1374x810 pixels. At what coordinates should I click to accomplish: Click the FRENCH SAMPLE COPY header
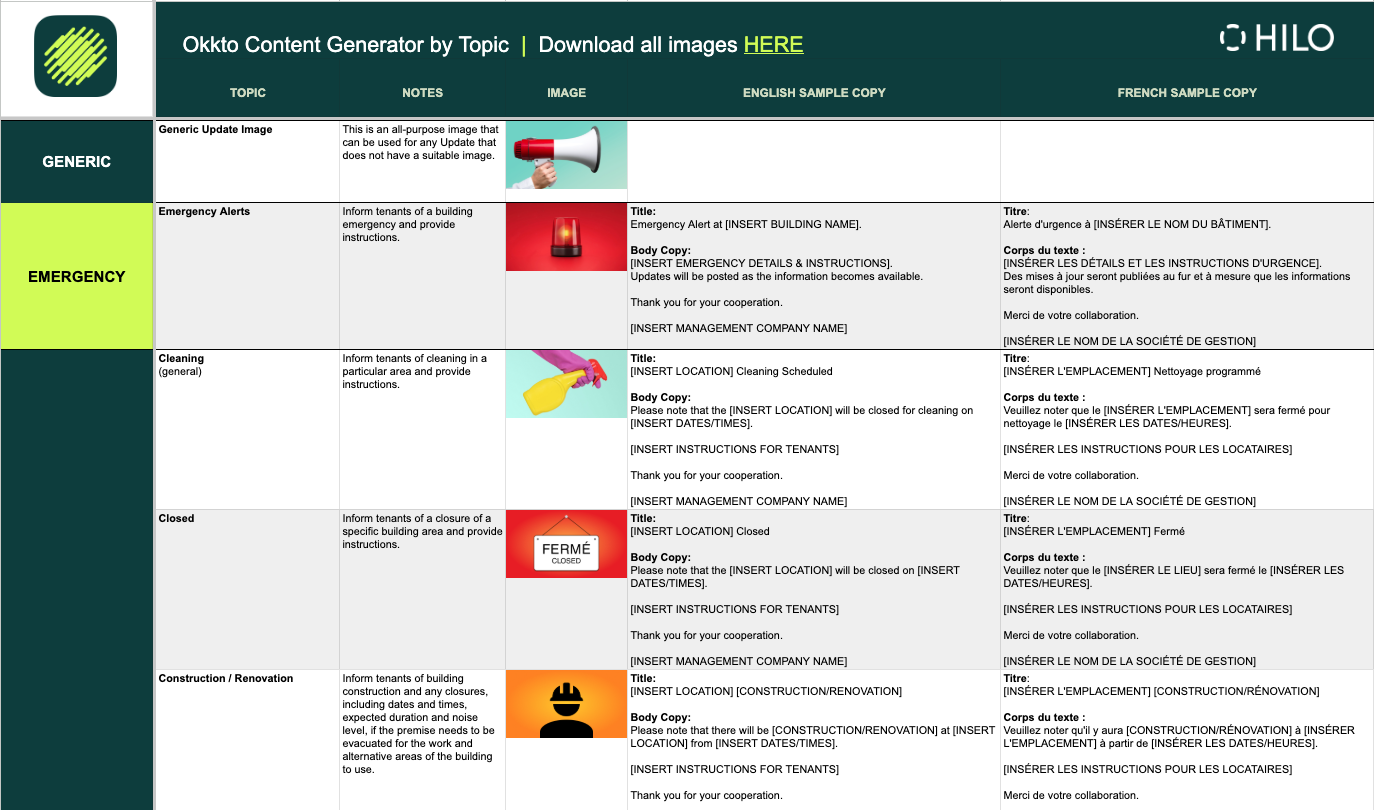(x=1187, y=93)
